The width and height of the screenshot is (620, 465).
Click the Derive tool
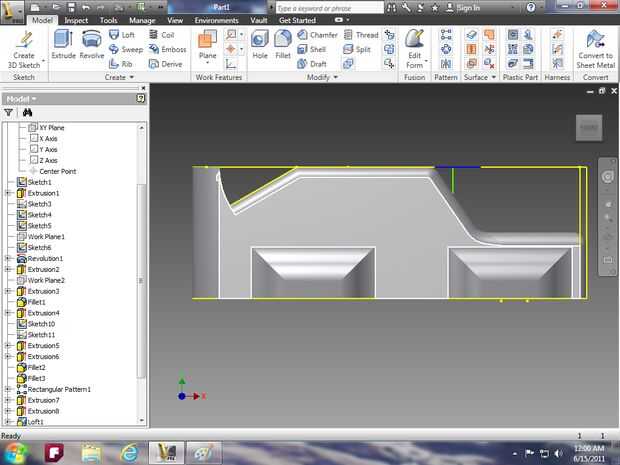[165, 64]
